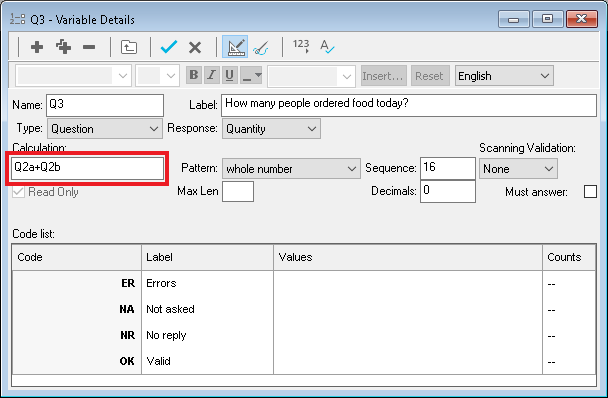This screenshot has height=398, width=608.
Task: Open the font size dropdown
Action: [x=157, y=76]
